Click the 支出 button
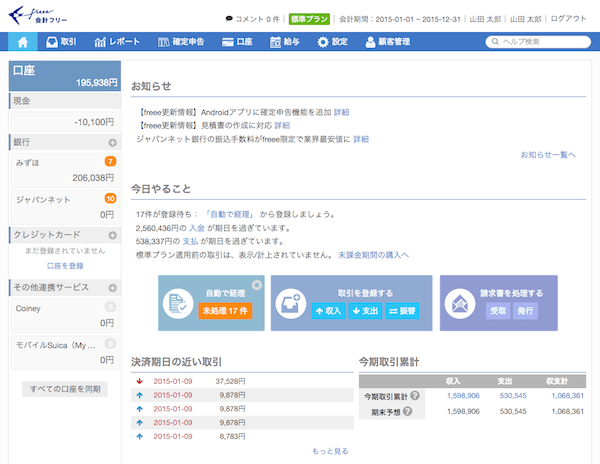Image resolution: width=600 pixels, height=464 pixels. [365, 311]
